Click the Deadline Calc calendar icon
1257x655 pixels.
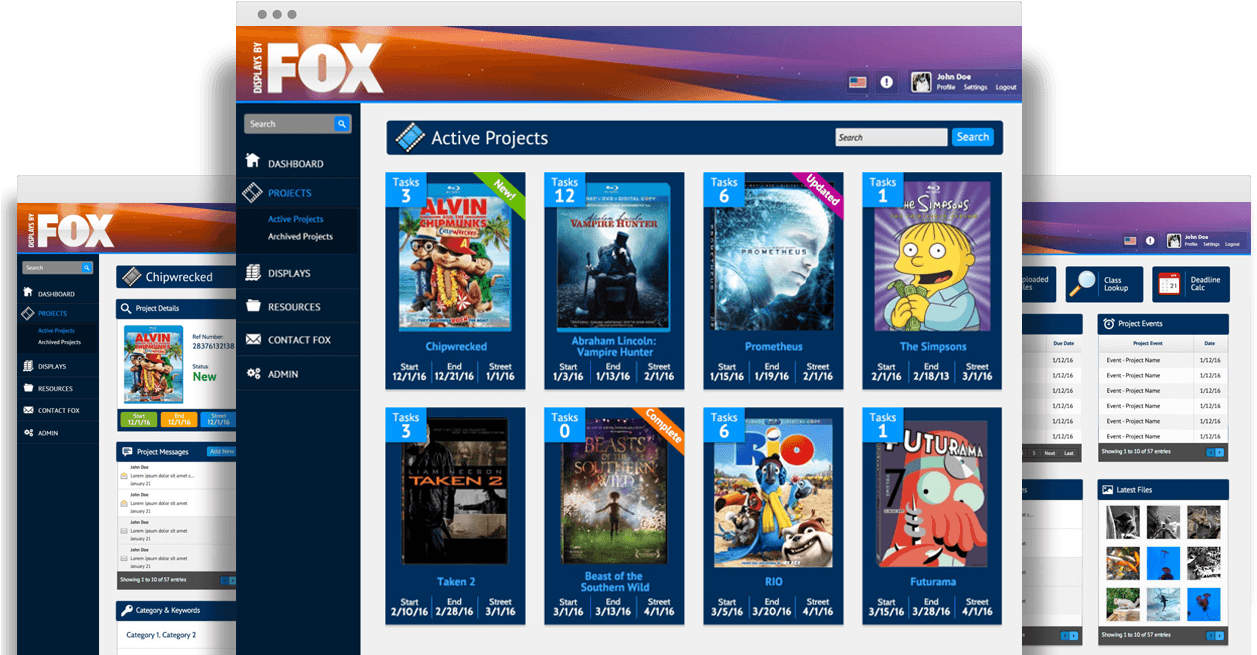click(x=1168, y=284)
